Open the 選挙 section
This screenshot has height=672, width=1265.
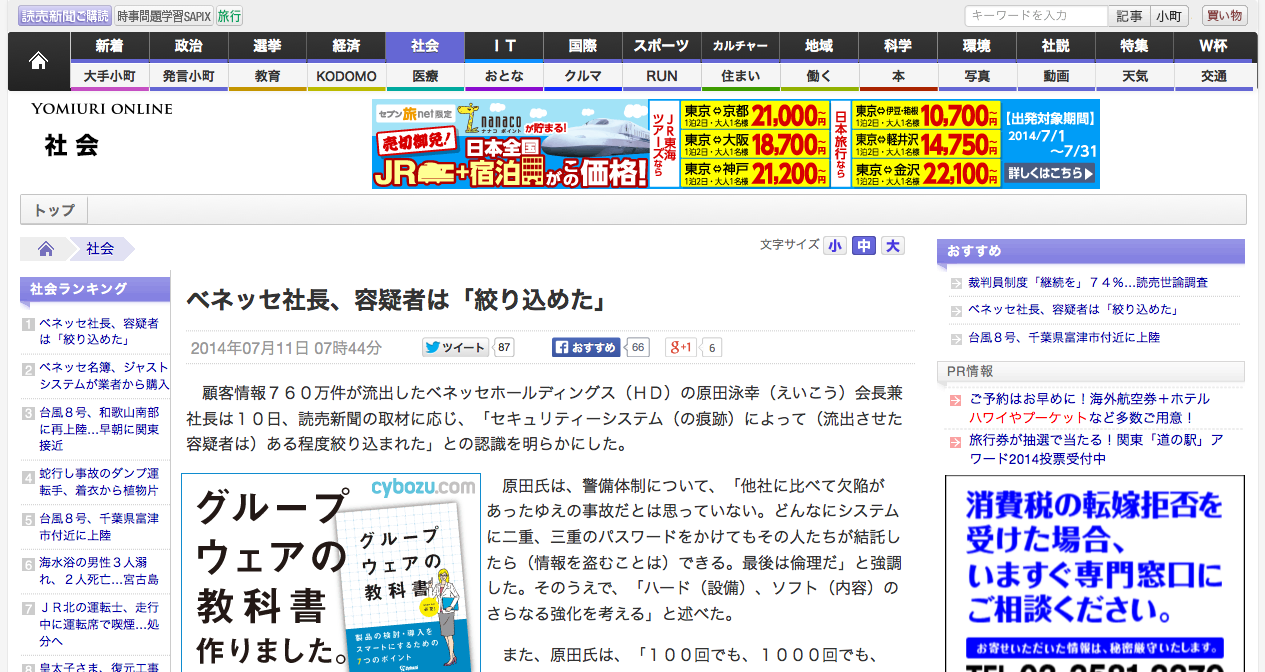click(267, 46)
